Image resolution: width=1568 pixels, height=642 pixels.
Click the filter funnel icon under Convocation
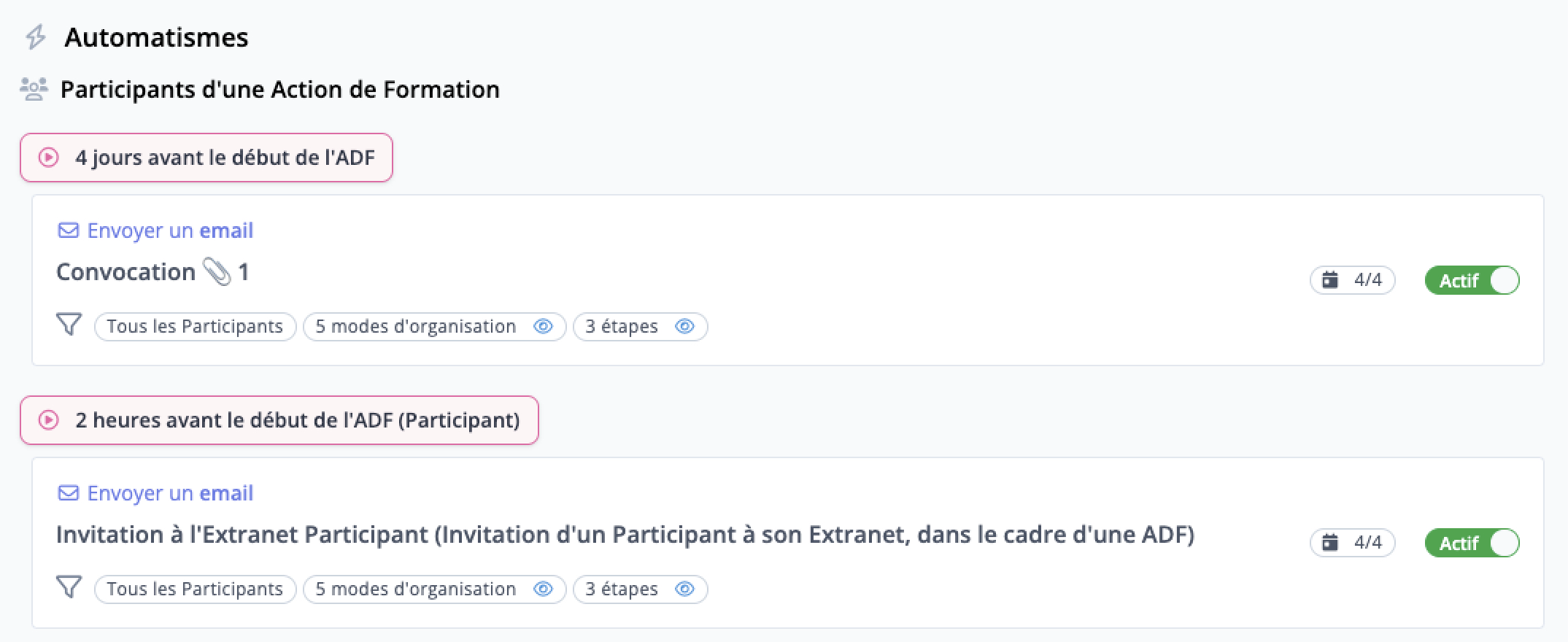pyautogui.click(x=69, y=325)
